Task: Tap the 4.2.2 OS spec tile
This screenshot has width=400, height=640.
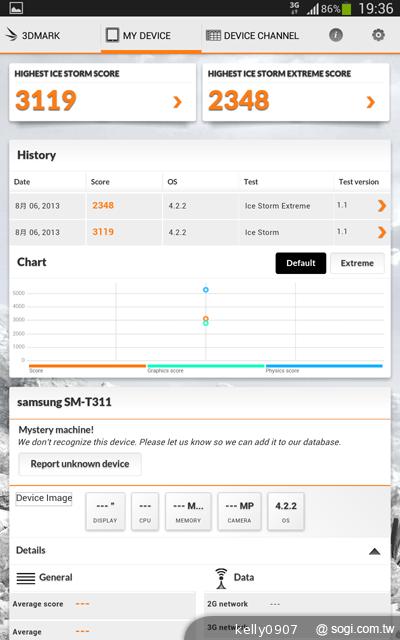Action: 286,511
